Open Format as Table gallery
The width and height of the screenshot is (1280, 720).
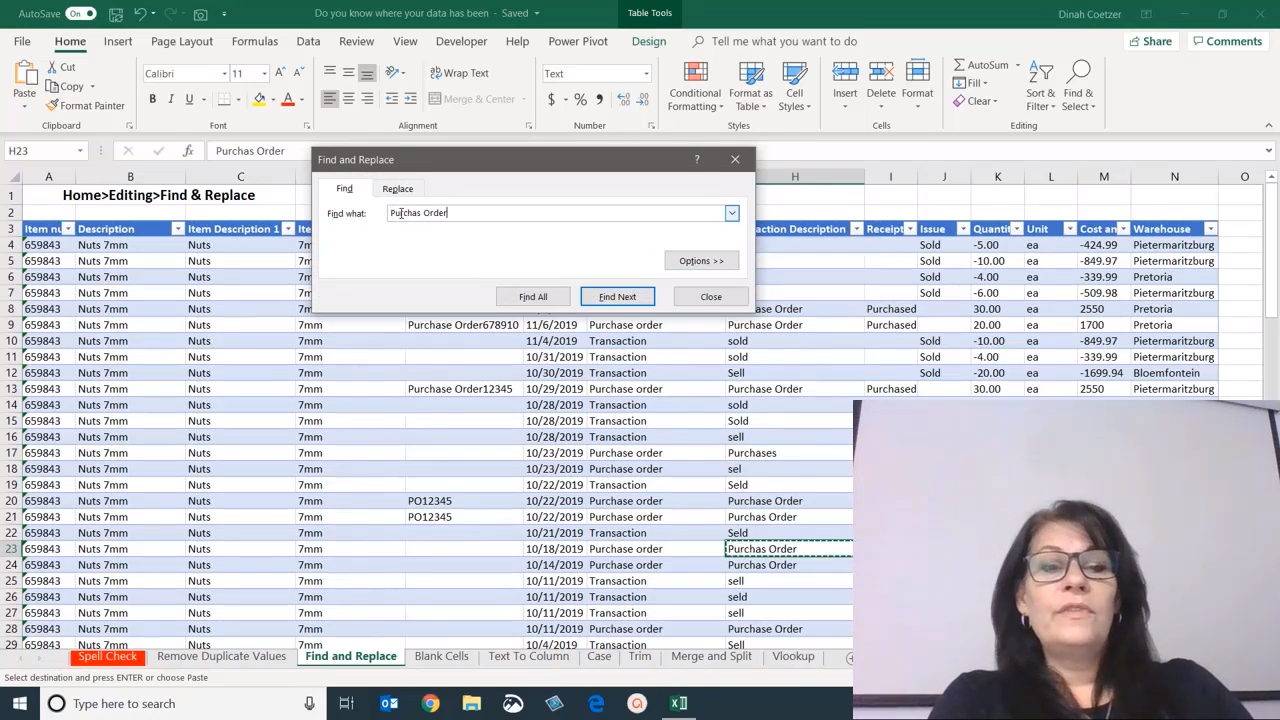coord(750,87)
